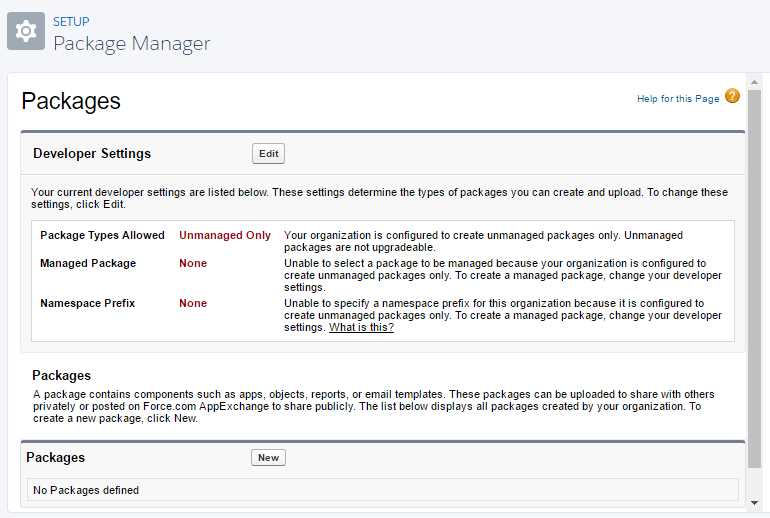The height and width of the screenshot is (518, 770).
Task: Edit the Developer Settings
Action: coord(268,154)
